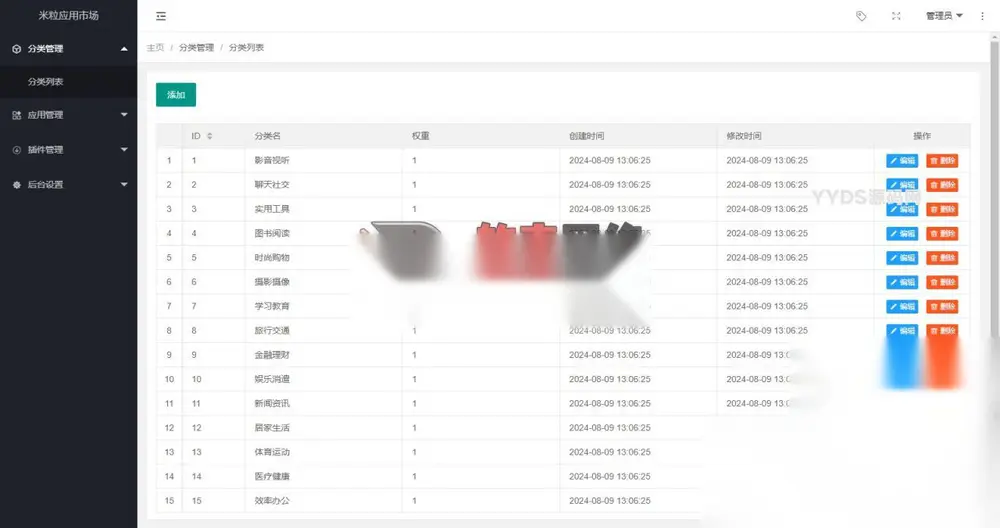Expand the 后台设置 menu arrow
This screenshot has height=528, width=1000.
124,185
